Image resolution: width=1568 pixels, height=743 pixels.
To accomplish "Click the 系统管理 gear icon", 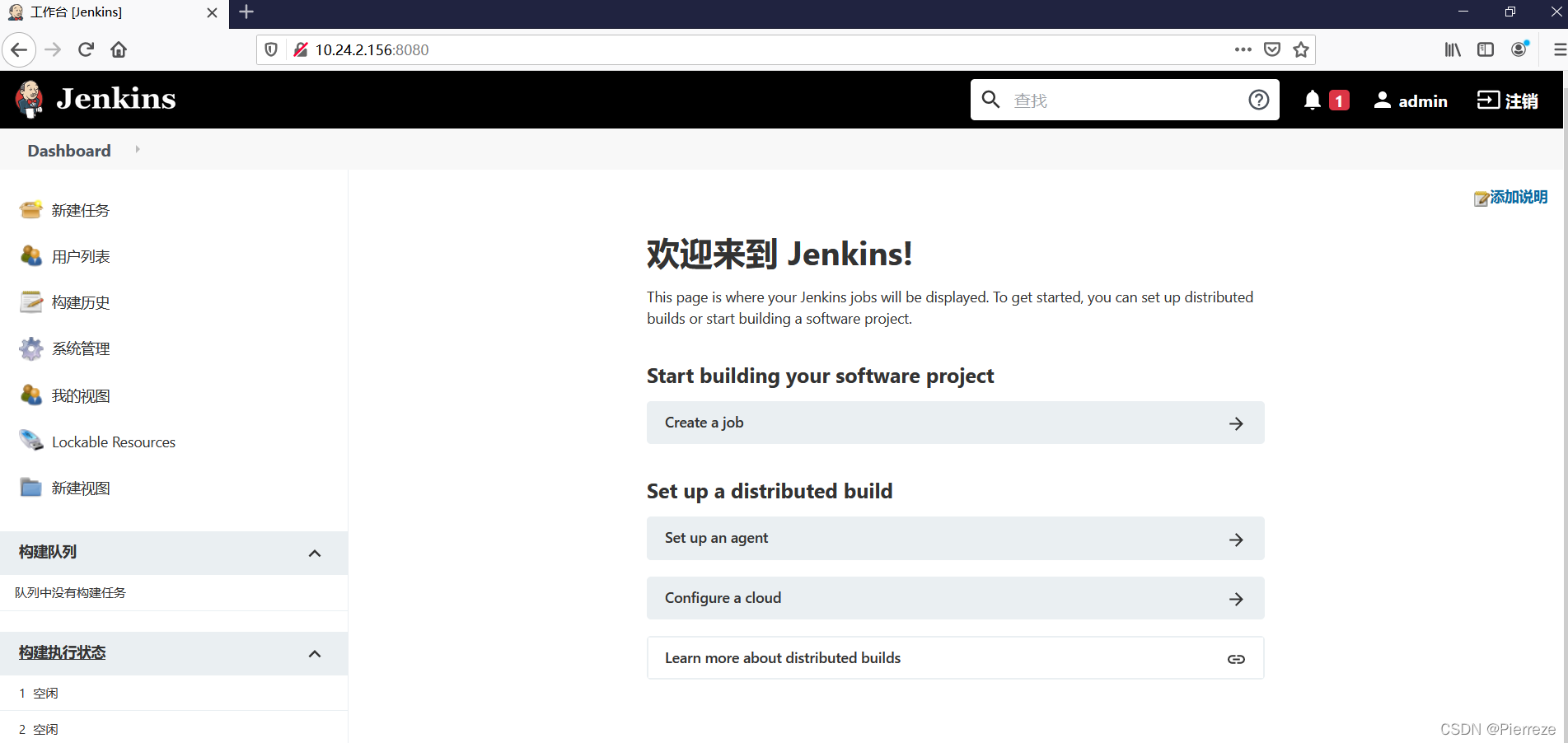I will 31,348.
